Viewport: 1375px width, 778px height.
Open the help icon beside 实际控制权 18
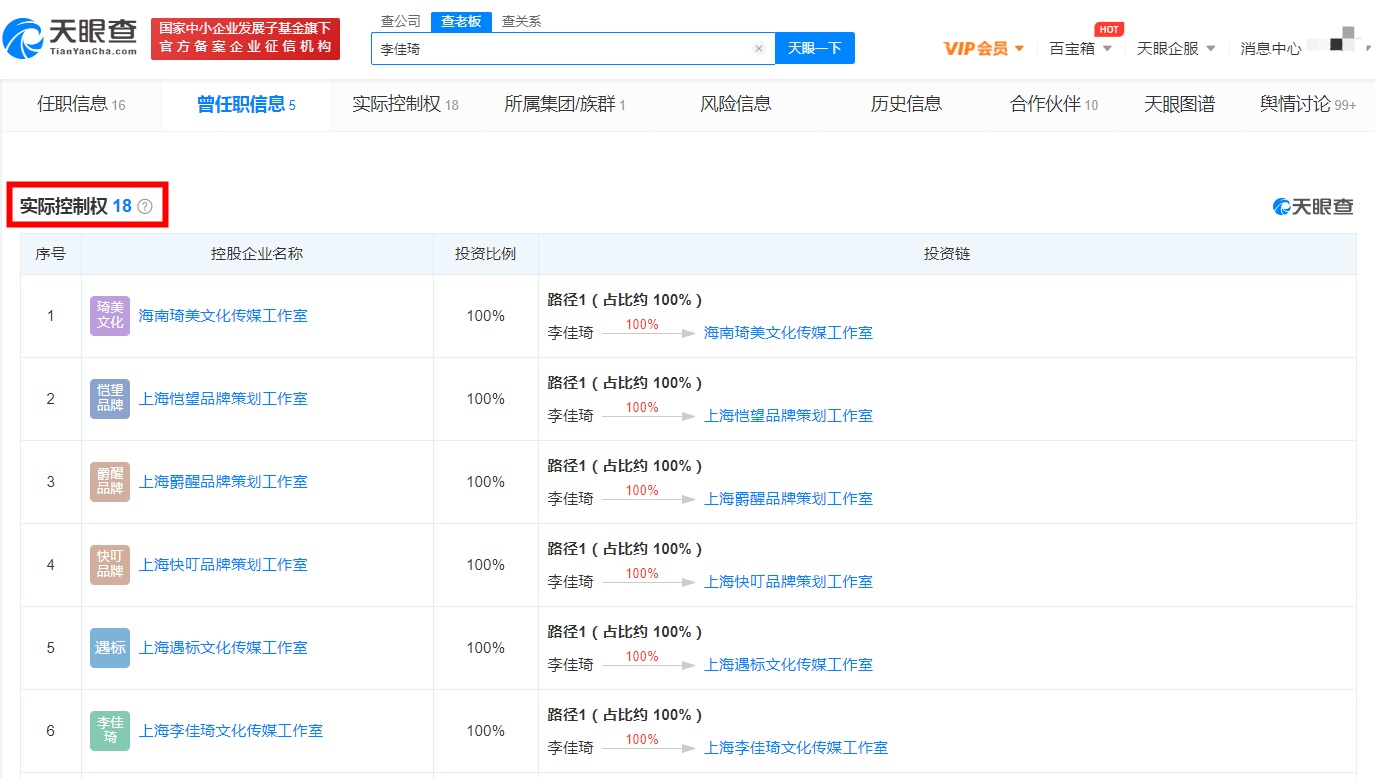[x=145, y=206]
